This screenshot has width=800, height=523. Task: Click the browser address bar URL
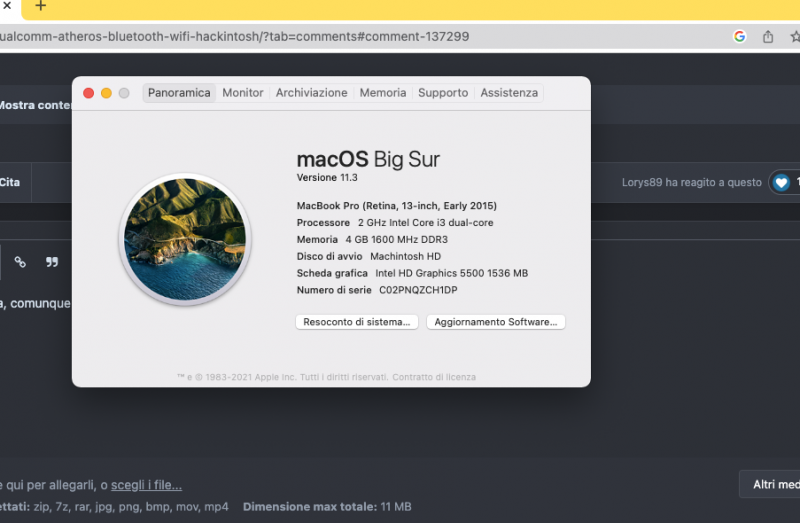point(234,37)
